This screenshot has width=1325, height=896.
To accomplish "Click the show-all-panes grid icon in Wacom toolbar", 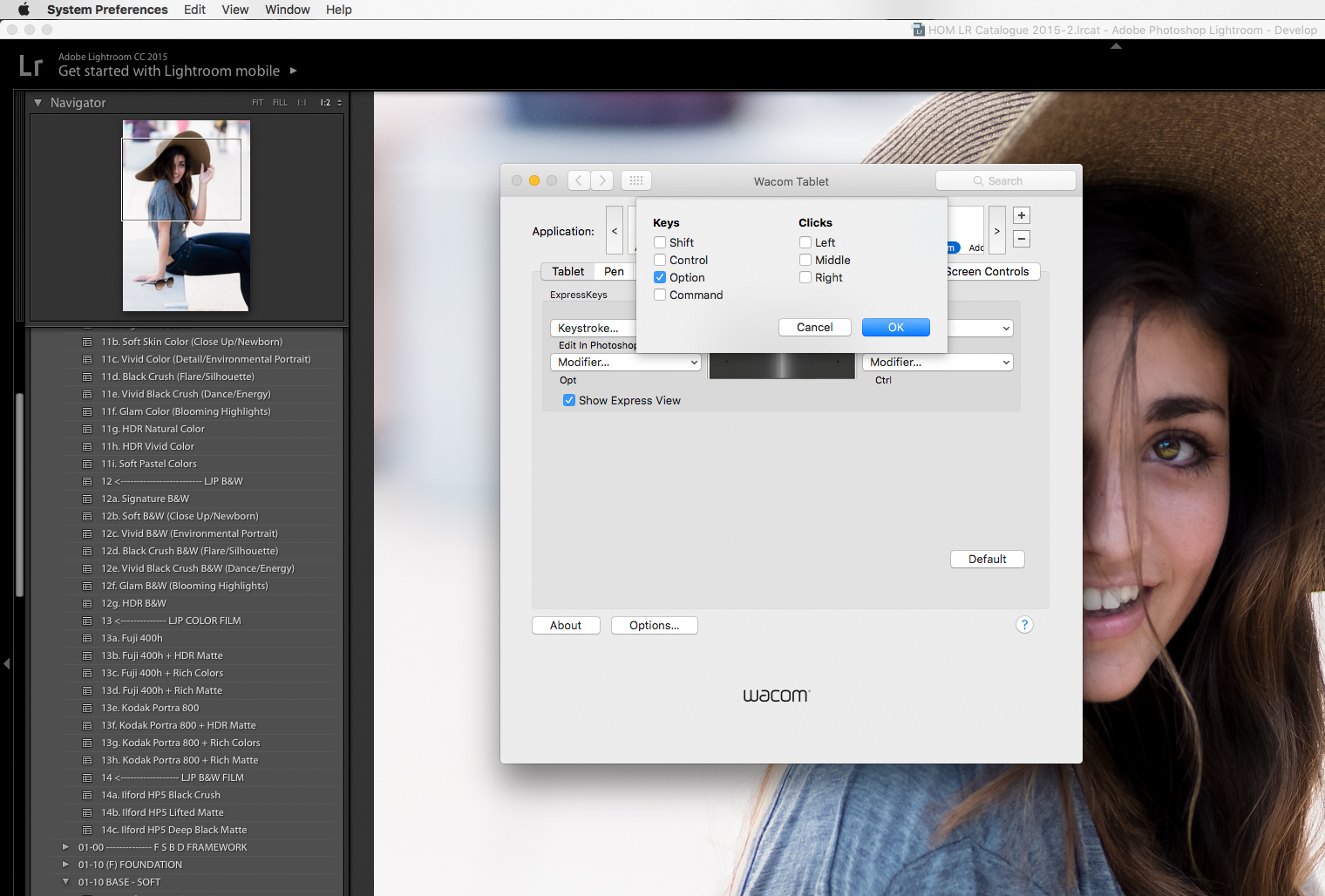I will [635, 180].
